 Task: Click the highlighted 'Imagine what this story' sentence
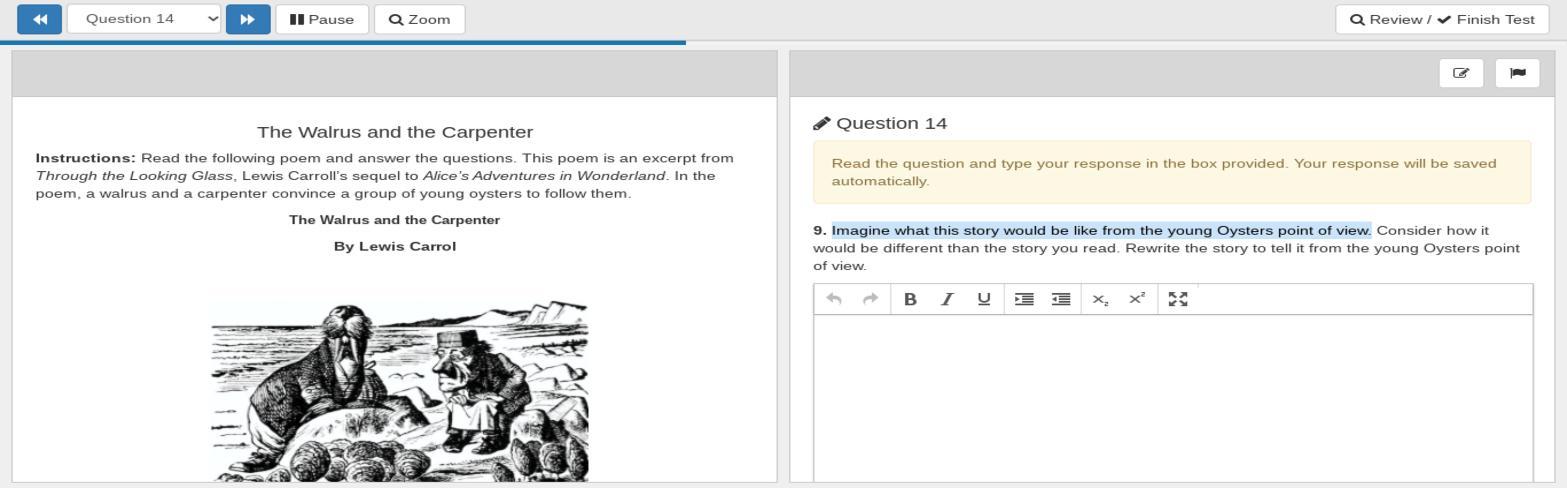tap(1101, 230)
